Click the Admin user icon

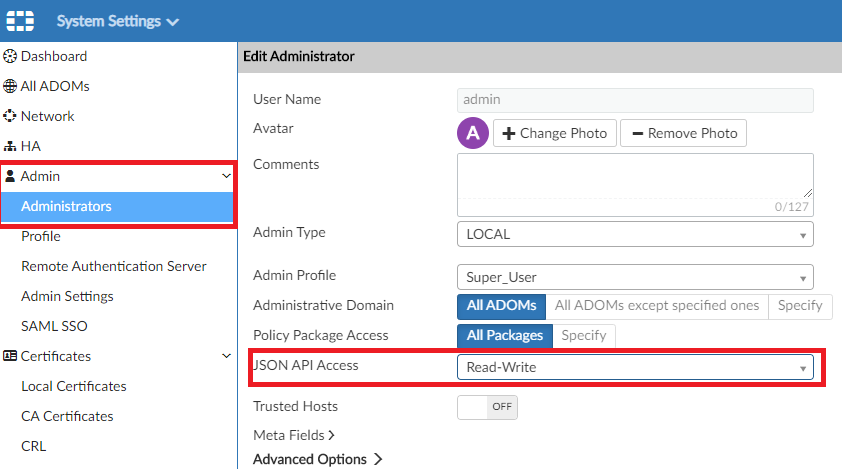tap(11, 177)
